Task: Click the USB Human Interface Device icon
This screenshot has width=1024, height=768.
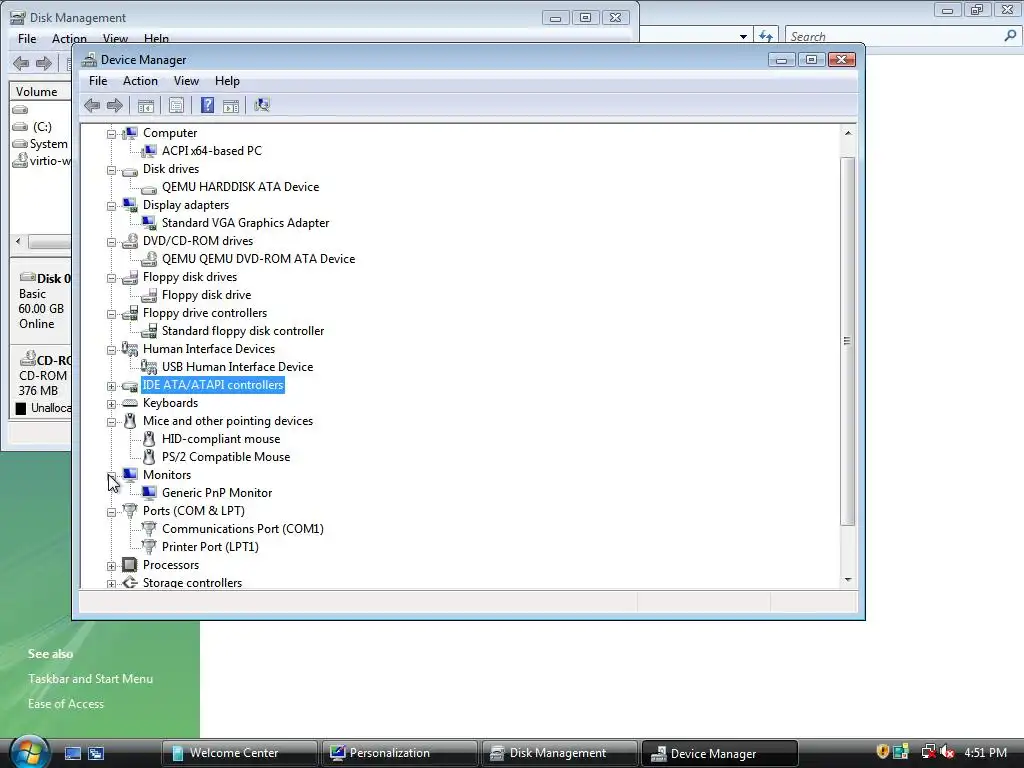Action: (x=149, y=367)
